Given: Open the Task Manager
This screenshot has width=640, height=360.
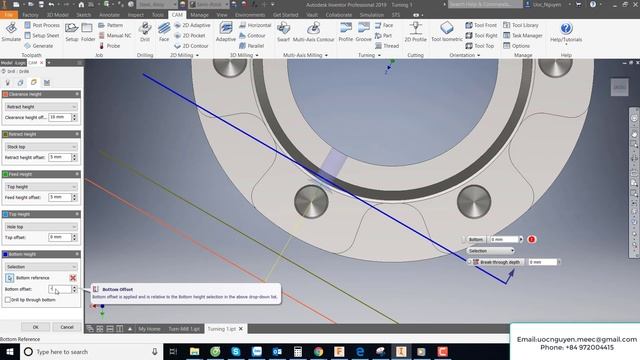Looking at the screenshot, I should tap(523, 36).
